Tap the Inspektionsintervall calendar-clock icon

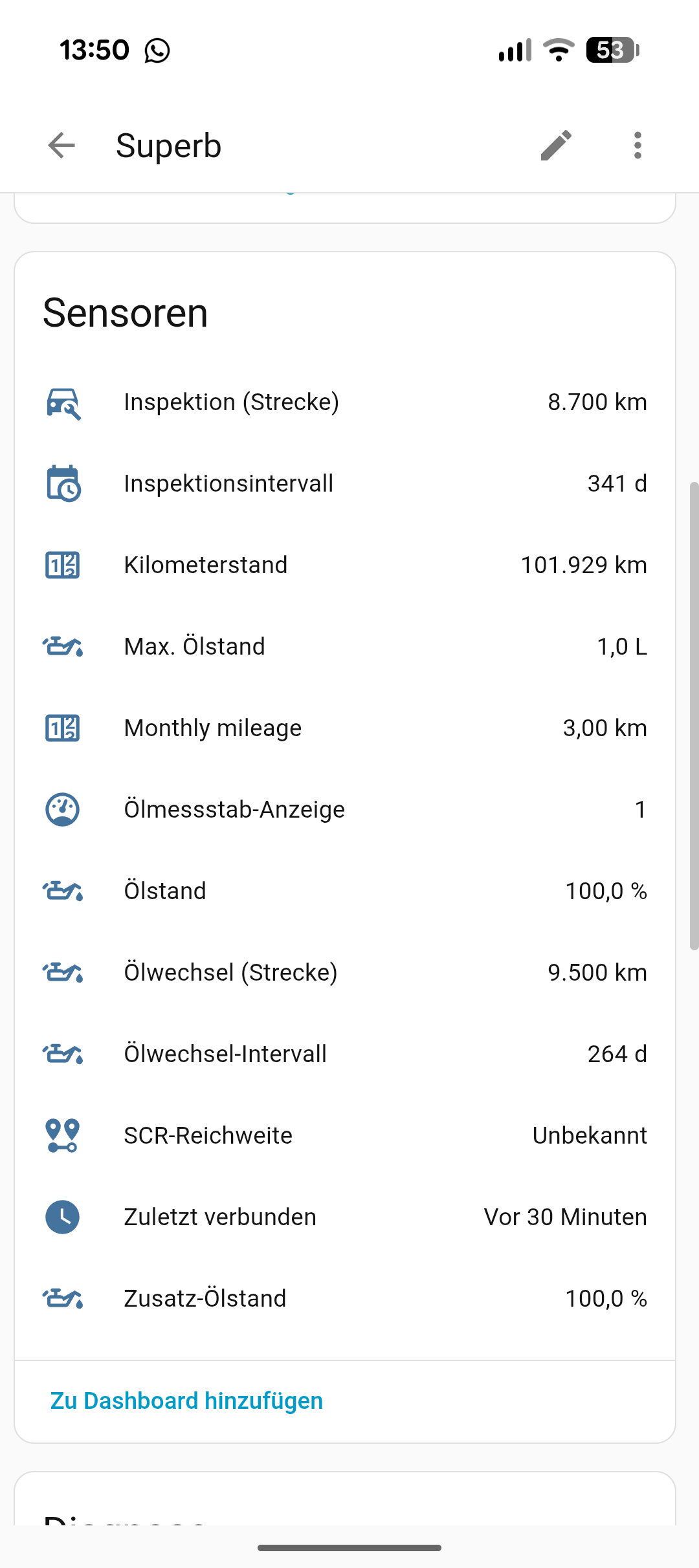click(63, 484)
